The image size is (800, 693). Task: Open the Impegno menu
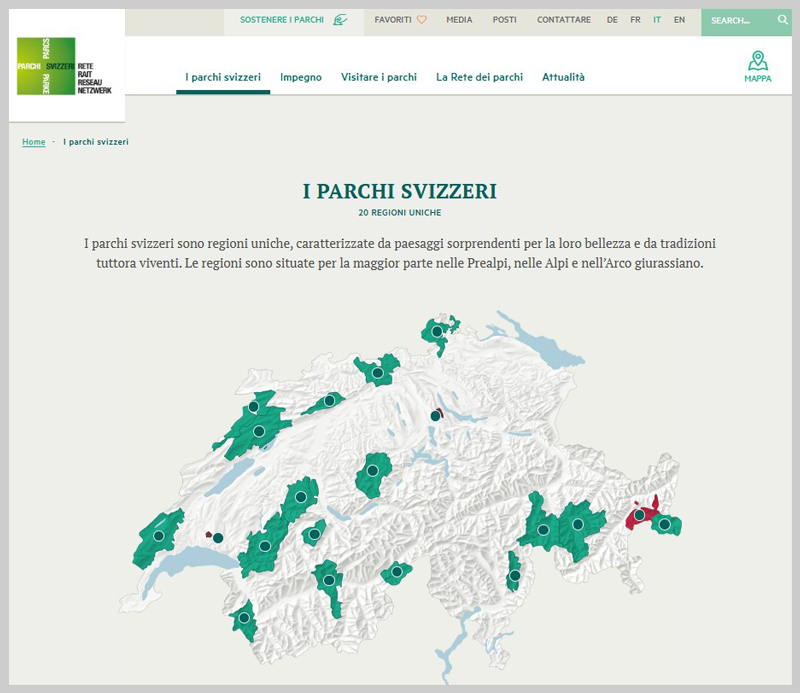tap(301, 77)
